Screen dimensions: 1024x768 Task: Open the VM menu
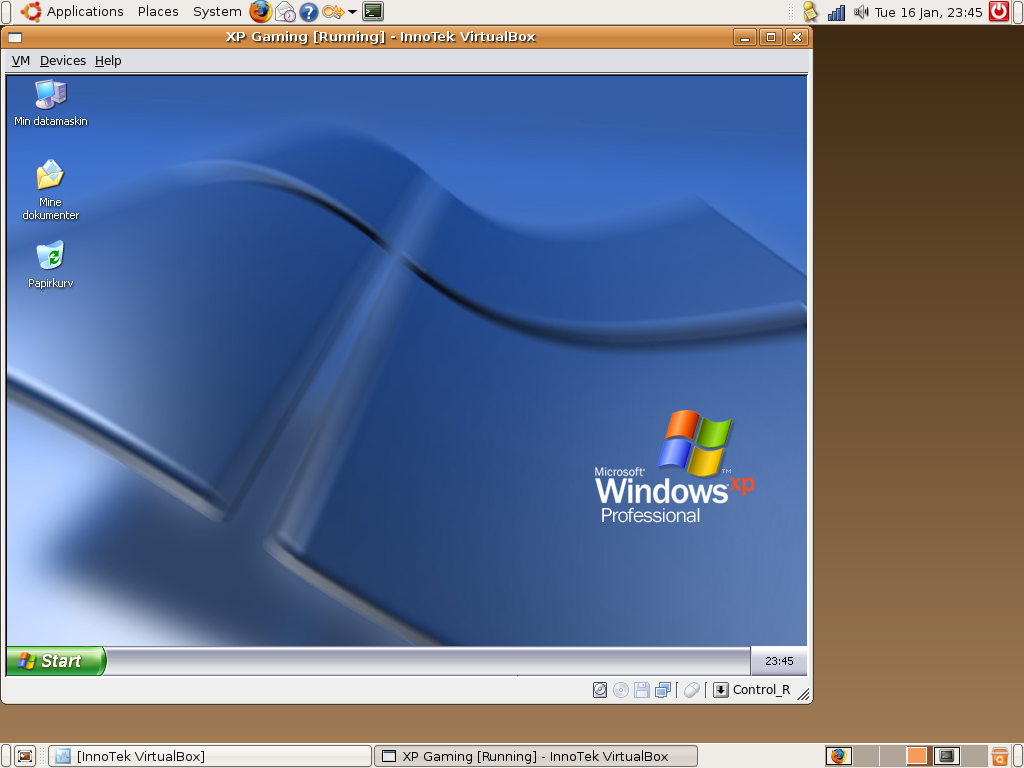click(x=21, y=61)
